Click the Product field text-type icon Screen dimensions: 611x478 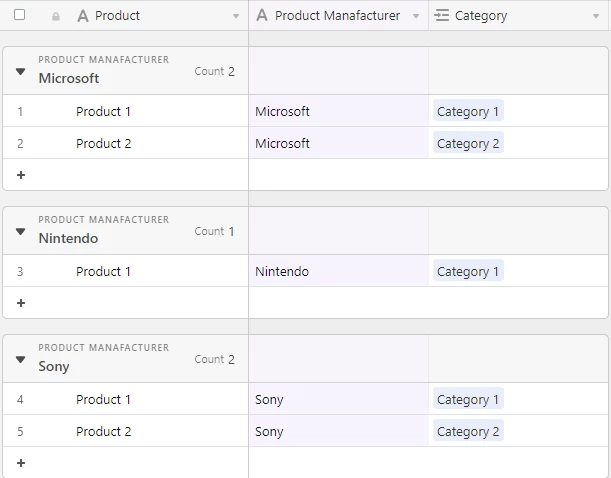pos(83,16)
